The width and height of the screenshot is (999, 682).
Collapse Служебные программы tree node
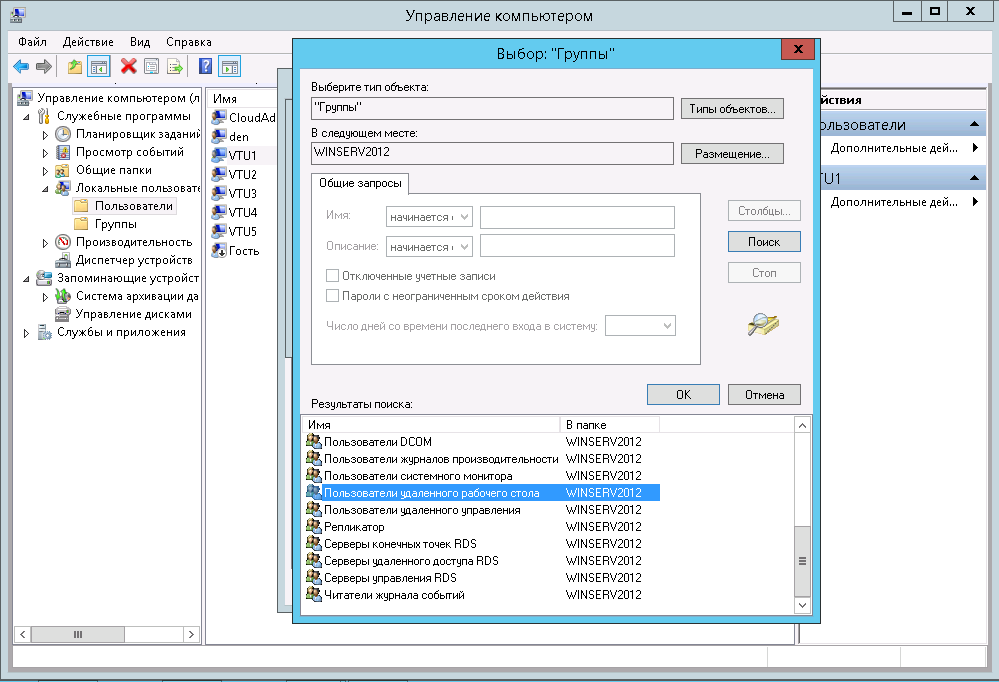(x=26, y=117)
